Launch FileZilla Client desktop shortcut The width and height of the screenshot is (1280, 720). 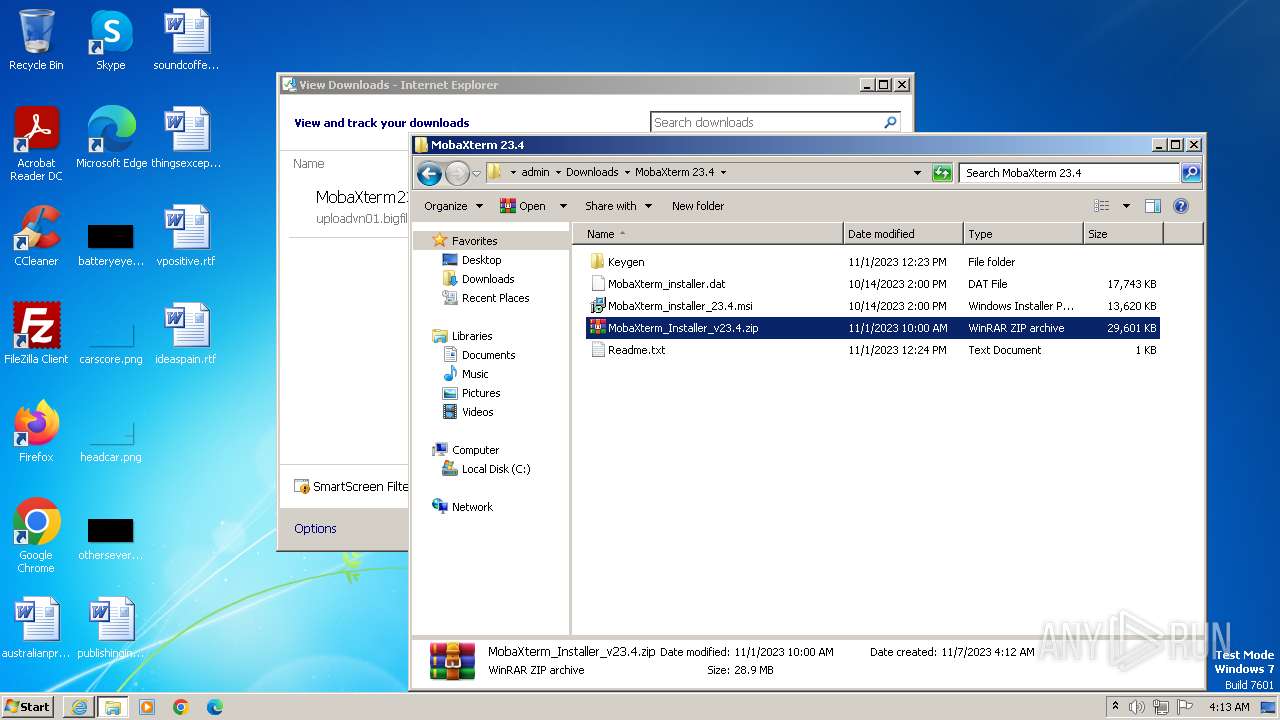tap(36, 334)
